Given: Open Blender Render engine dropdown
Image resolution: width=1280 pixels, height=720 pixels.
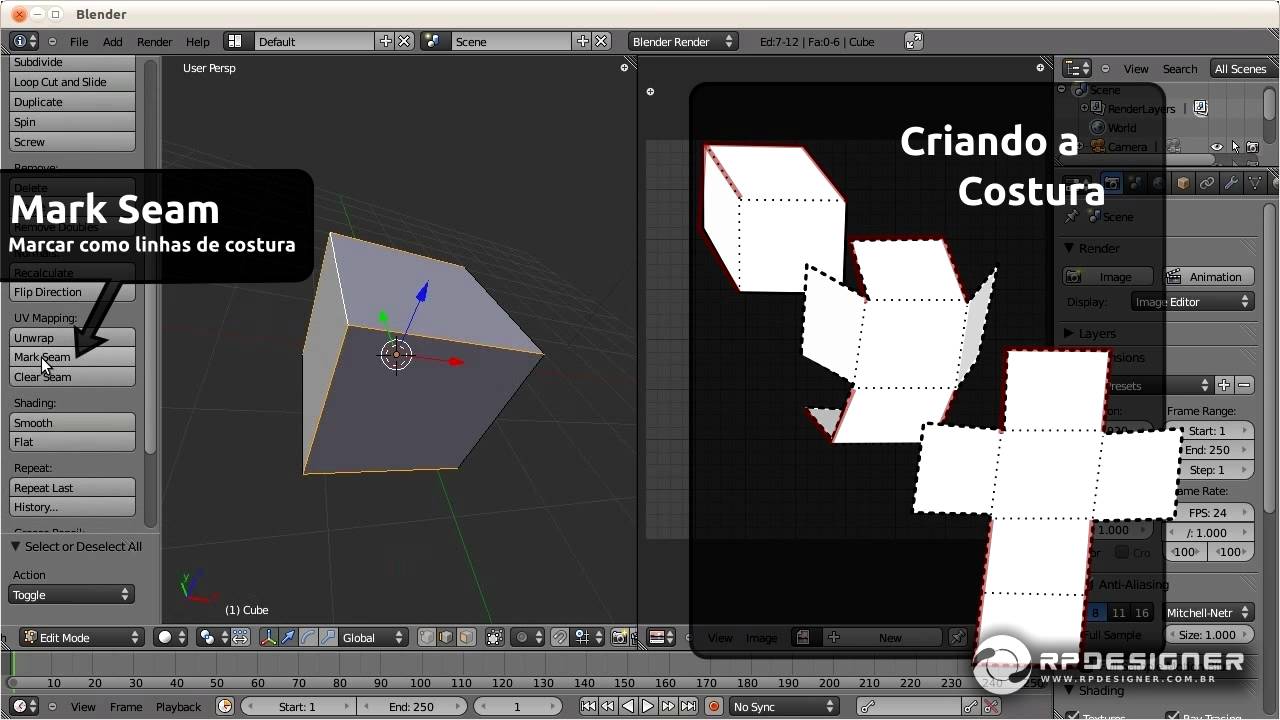Looking at the screenshot, I should point(683,41).
